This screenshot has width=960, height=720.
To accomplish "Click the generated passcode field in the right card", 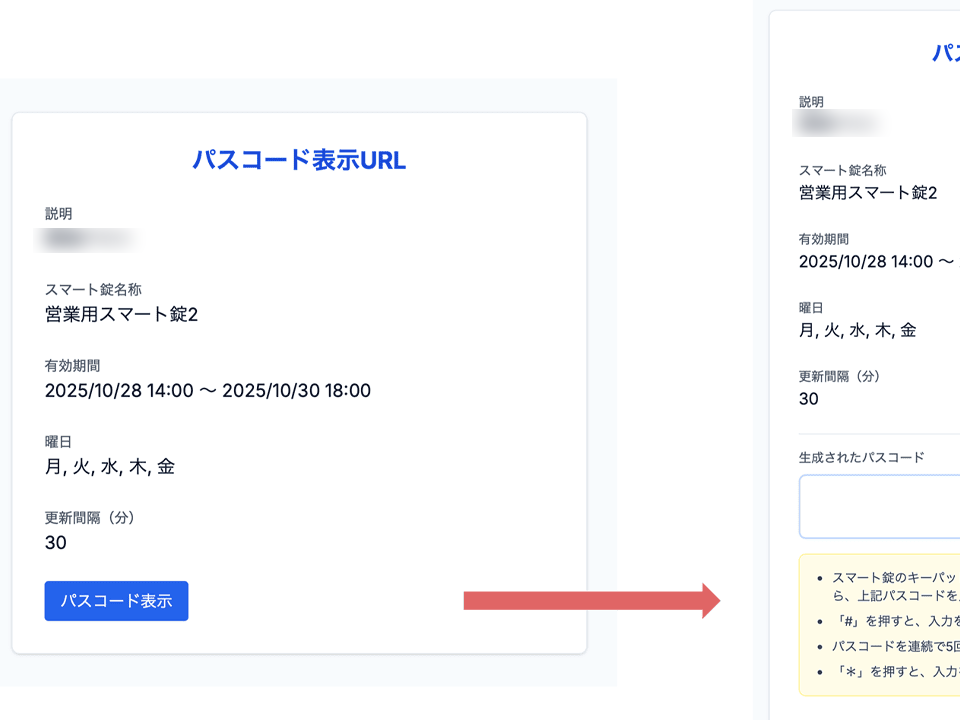I will coord(880,507).
